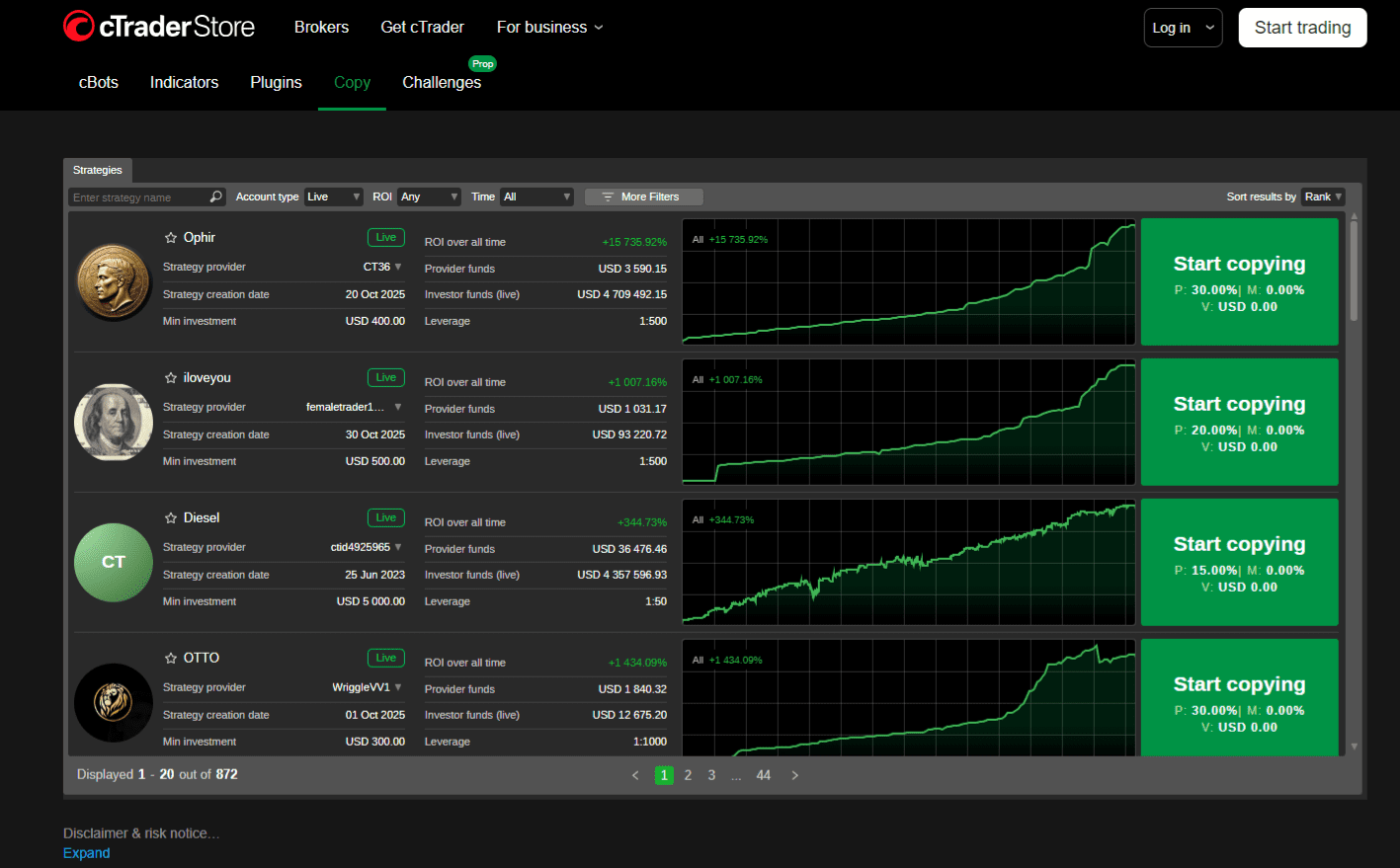Screen dimensions: 1400x868
Task: Go to page 2 of strategies
Action: tap(688, 775)
